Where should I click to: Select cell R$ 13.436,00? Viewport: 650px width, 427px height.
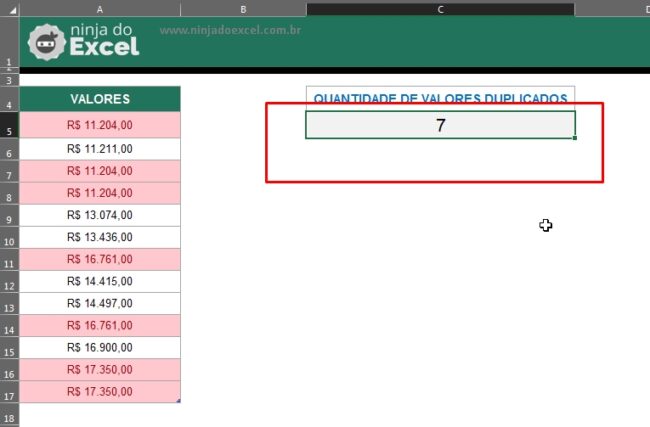pyautogui.click(x=100, y=237)
